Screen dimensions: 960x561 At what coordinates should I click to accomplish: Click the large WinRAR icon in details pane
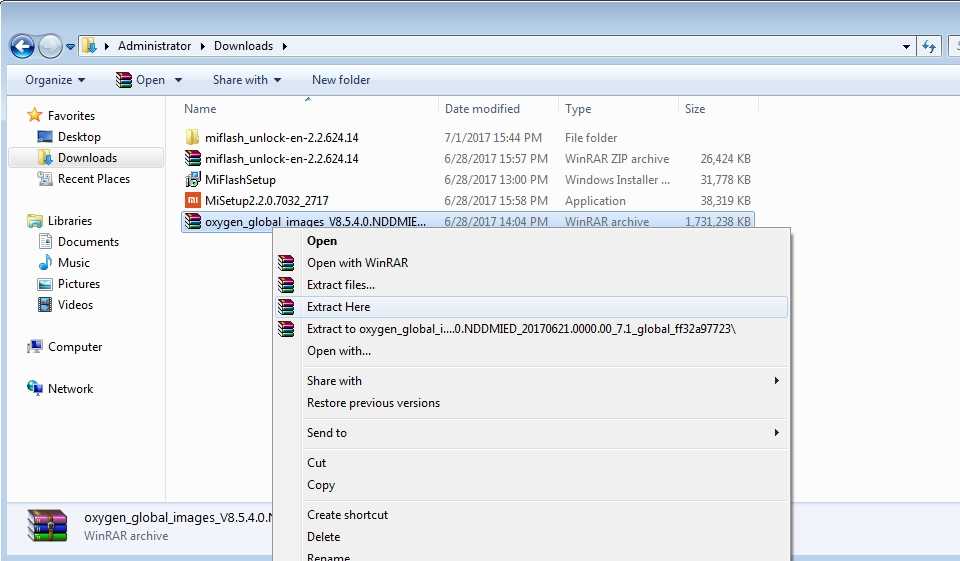(47, 526)
